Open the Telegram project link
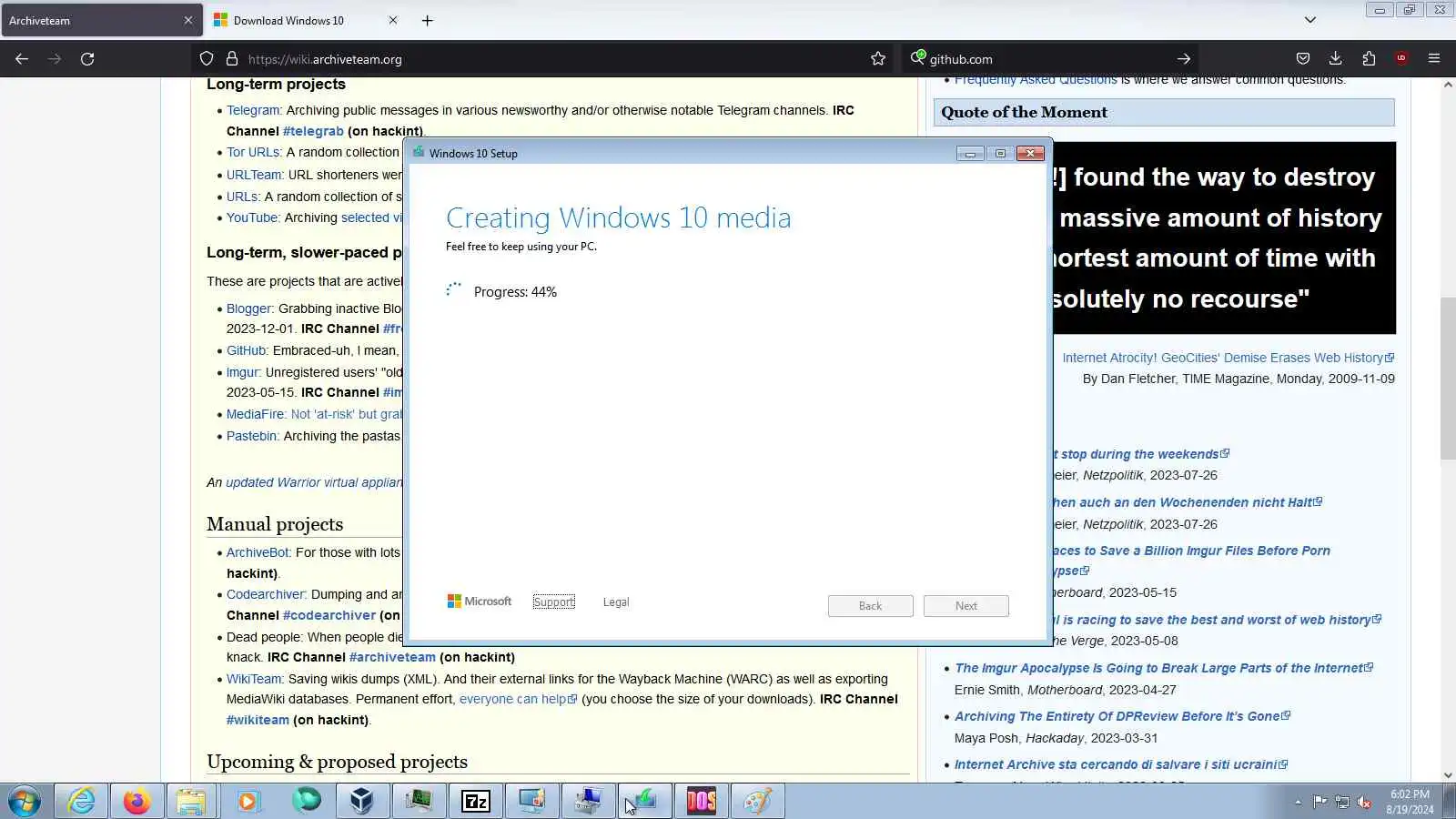 pyautogui.click(x=253, y=110)
